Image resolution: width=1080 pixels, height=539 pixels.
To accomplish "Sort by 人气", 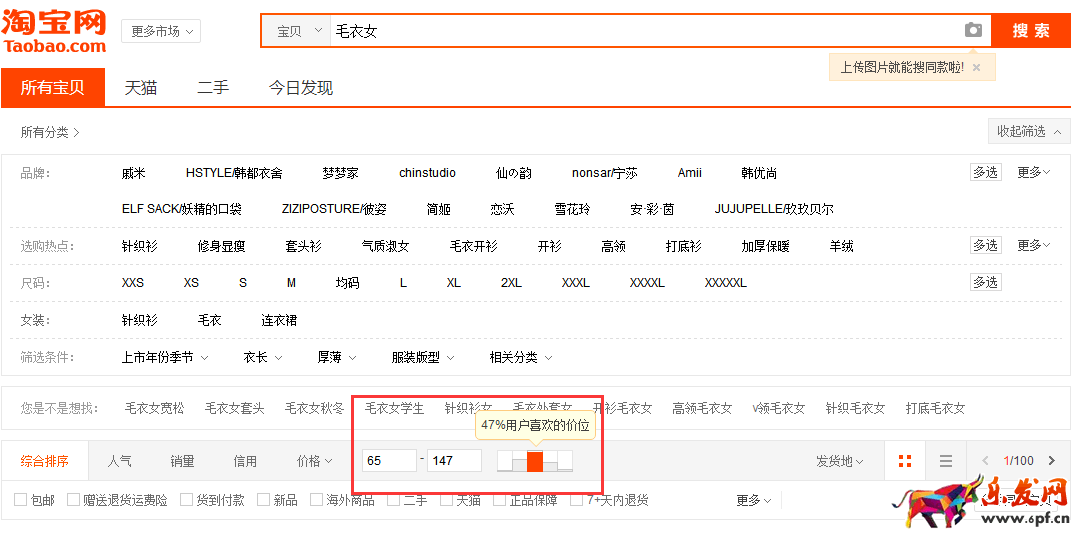I will (x=119, y=461).
